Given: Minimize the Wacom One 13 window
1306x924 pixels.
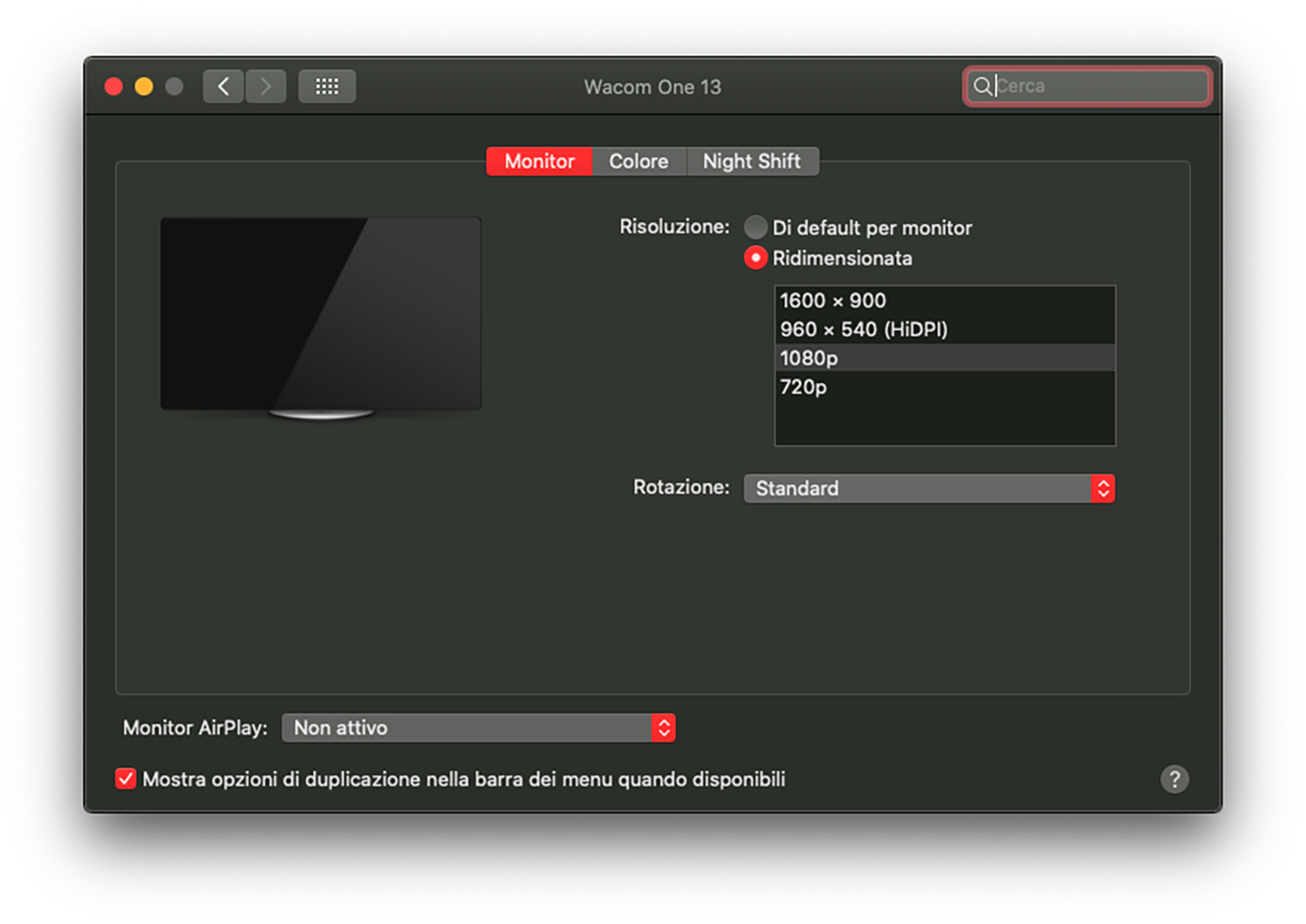Looking at the screenshot, I should pos(144,87).
